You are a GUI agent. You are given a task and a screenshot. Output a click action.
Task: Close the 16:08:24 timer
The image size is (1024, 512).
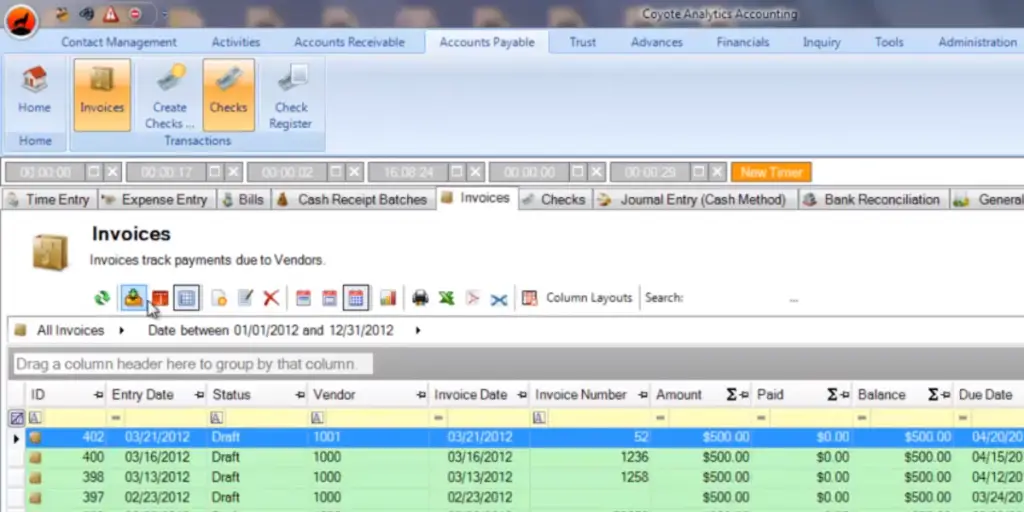click(476, 172)
